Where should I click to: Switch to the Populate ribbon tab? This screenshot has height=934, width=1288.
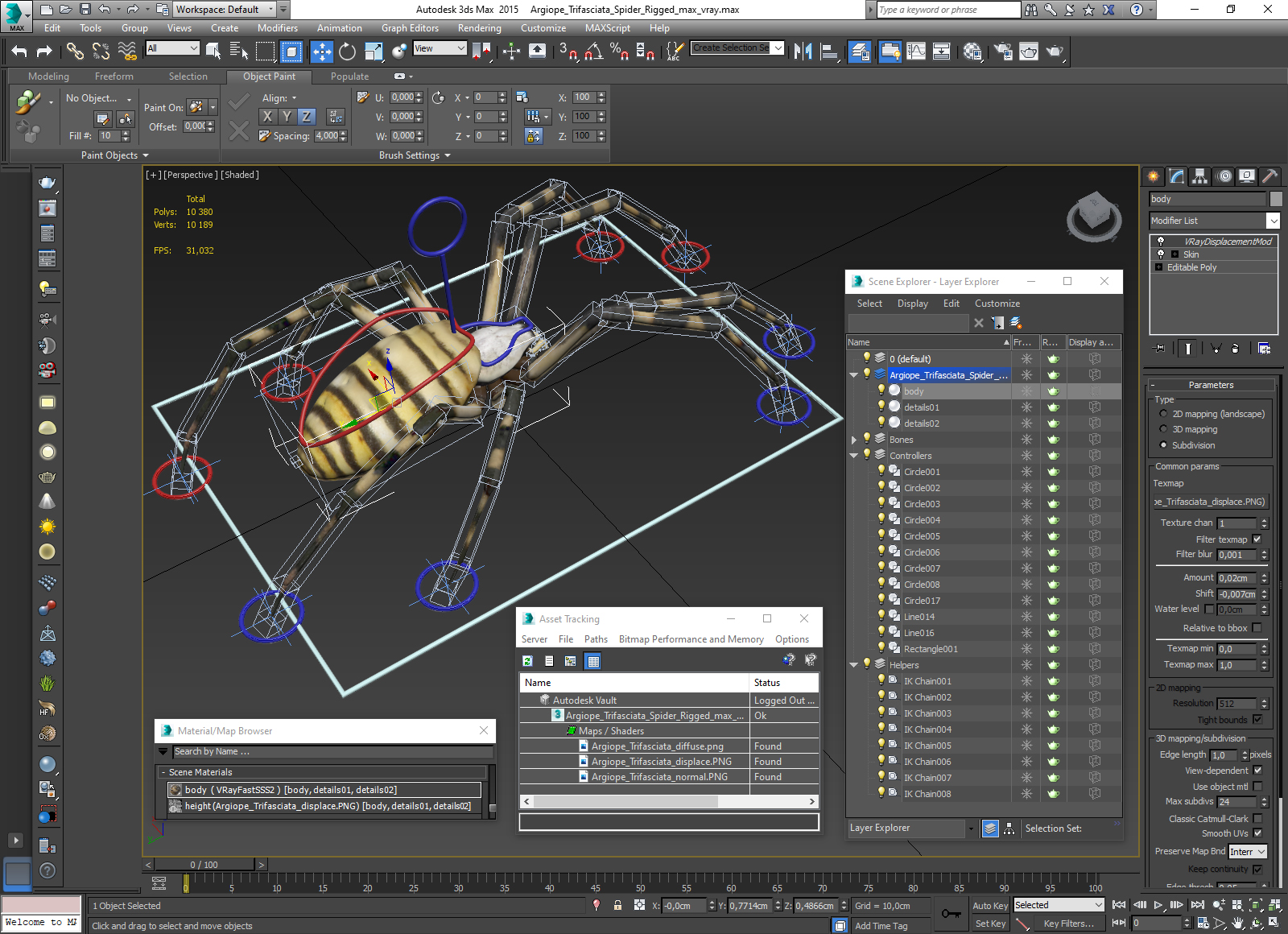point(349,76)
